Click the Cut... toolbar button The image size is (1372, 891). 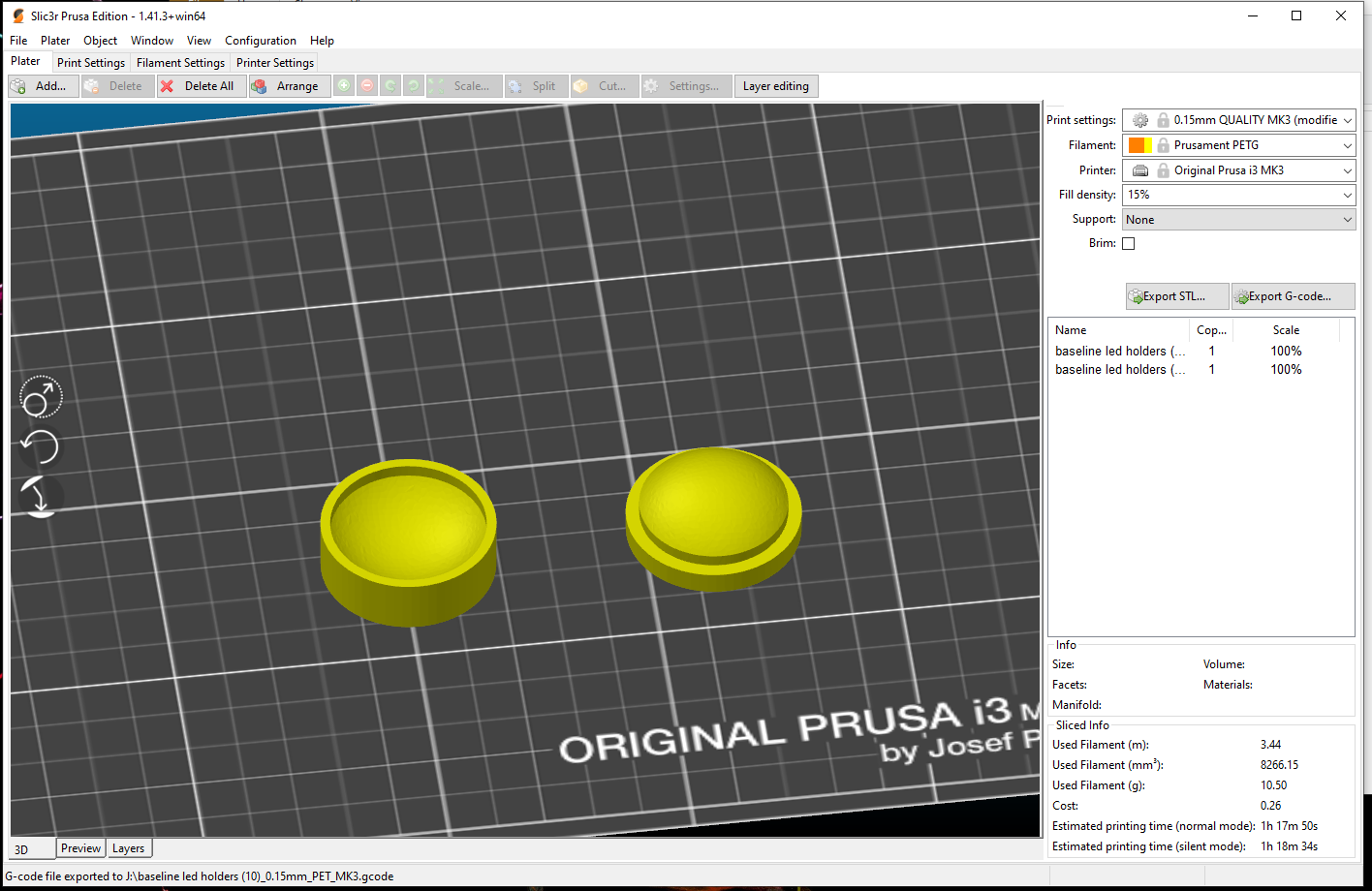(x=604, y=86)
